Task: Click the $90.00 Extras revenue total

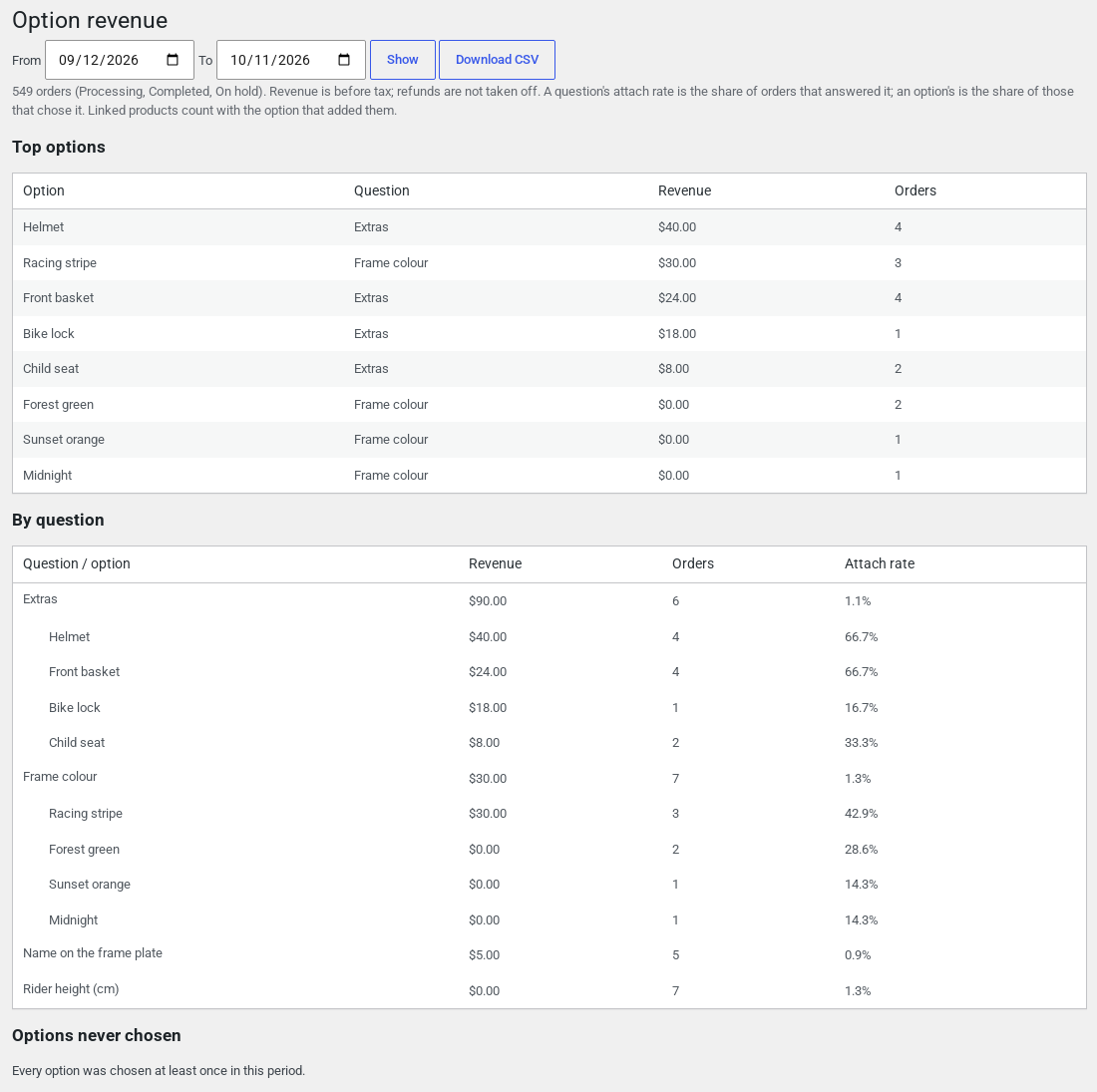Action: [x=488, y=601]
